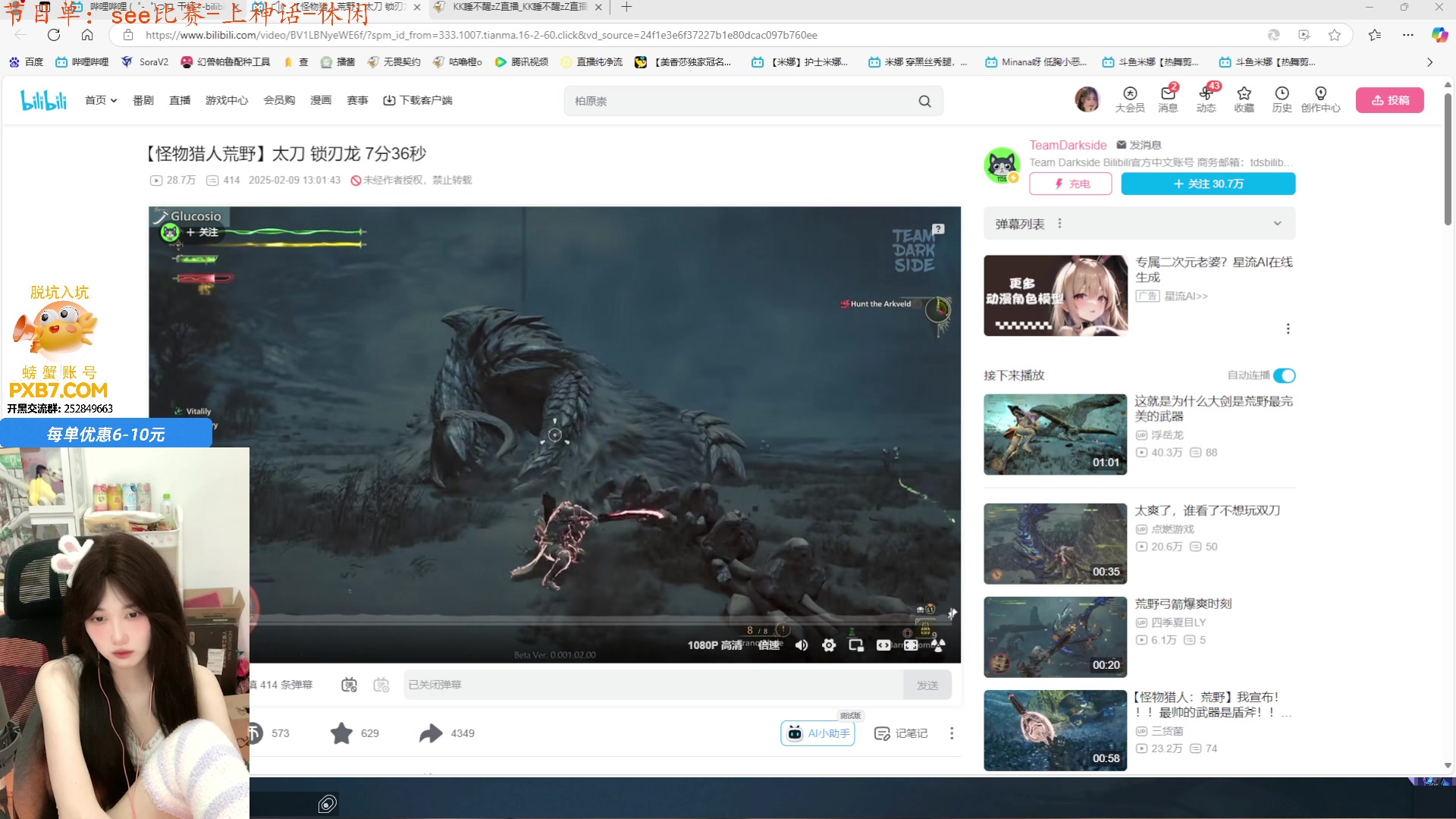Open 荒野弓箭爆爽时刻 video thumbnail

1055,637
